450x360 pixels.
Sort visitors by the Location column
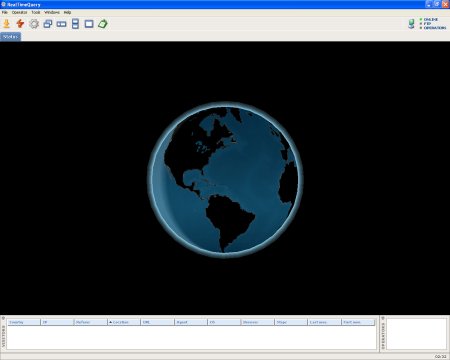[x=124, y=322]
